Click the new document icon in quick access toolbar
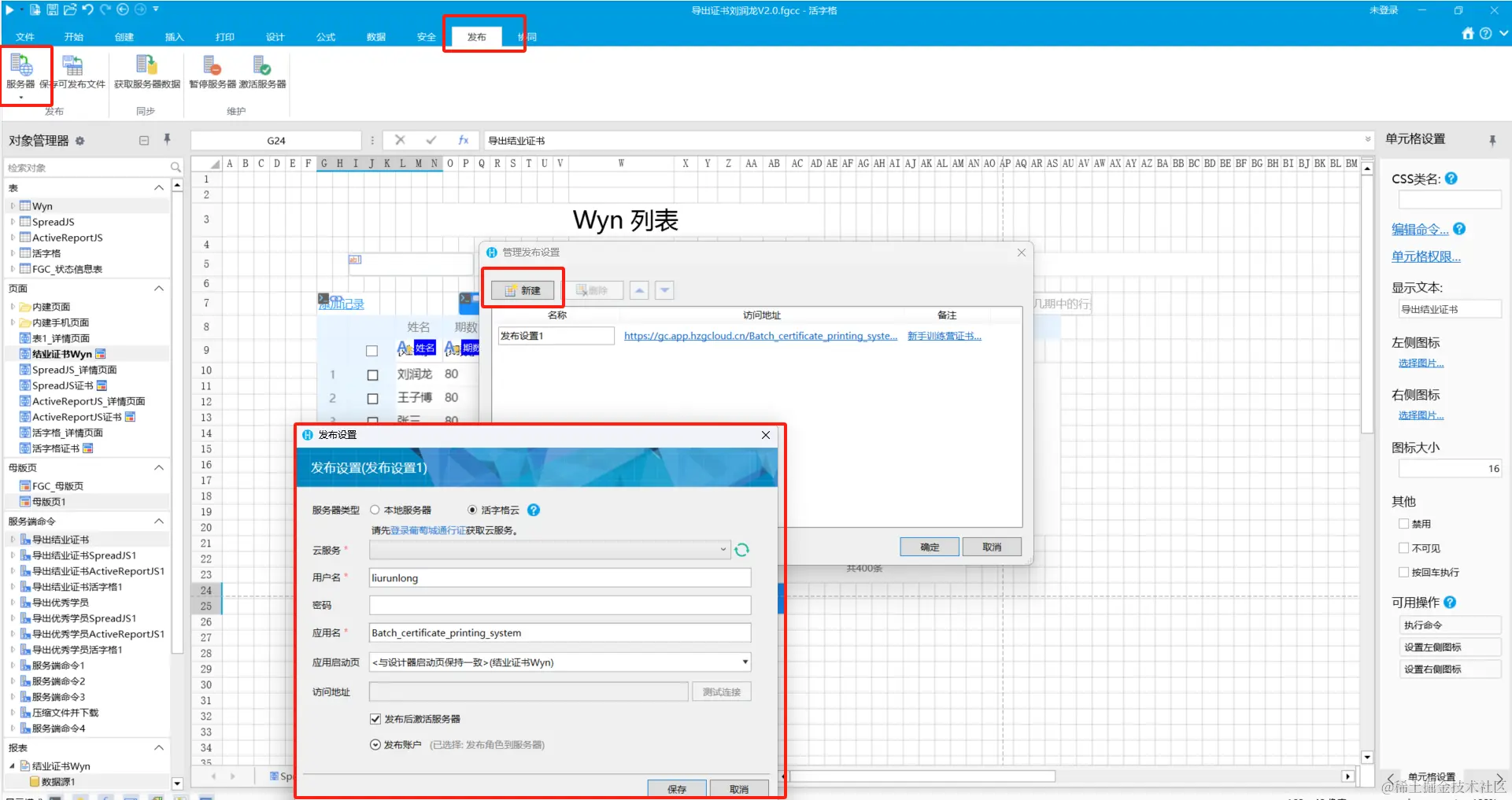Viewport: 1512px width, 800px height. (x=35, y=9)
